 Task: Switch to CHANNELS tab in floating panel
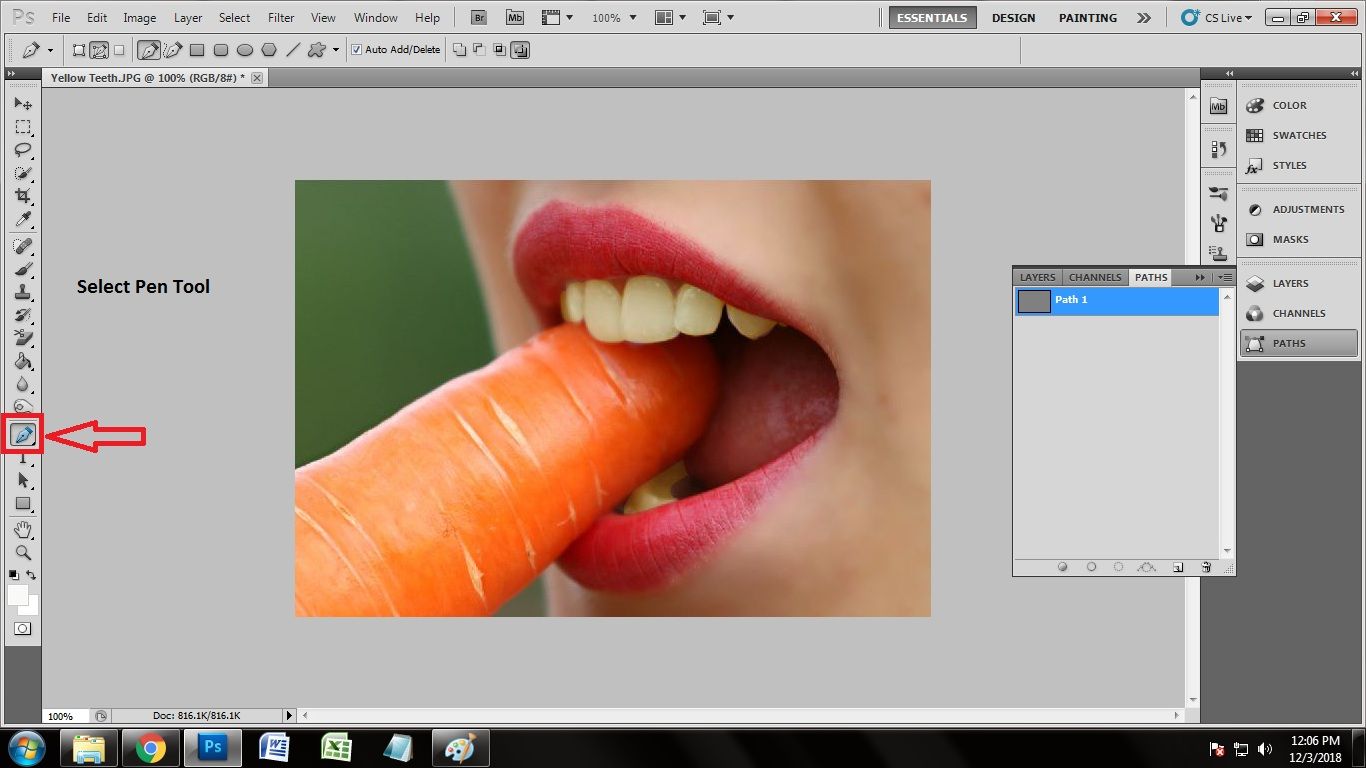tap(1095, 277)
